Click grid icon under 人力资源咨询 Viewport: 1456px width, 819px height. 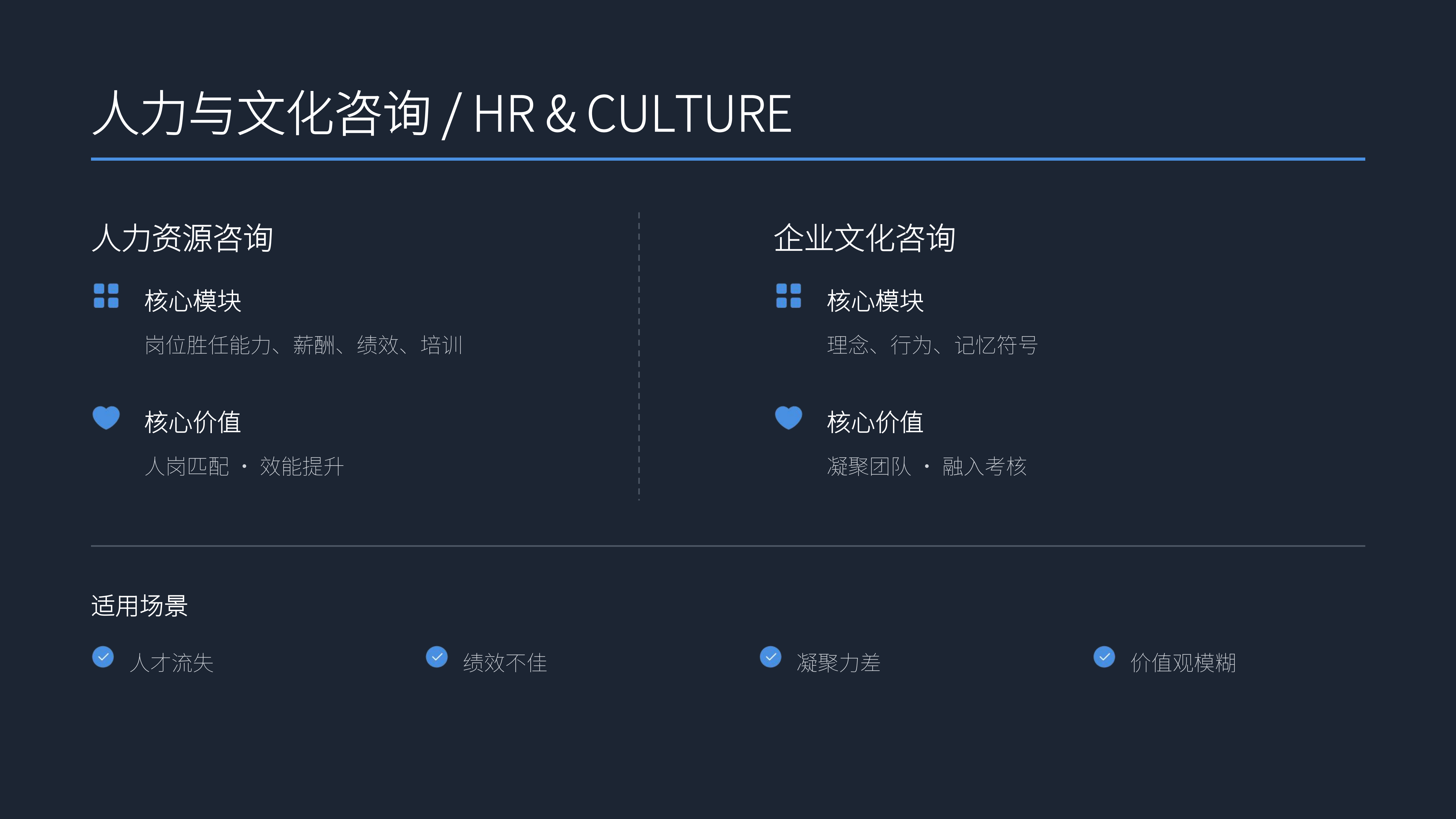tap(106, 296)
